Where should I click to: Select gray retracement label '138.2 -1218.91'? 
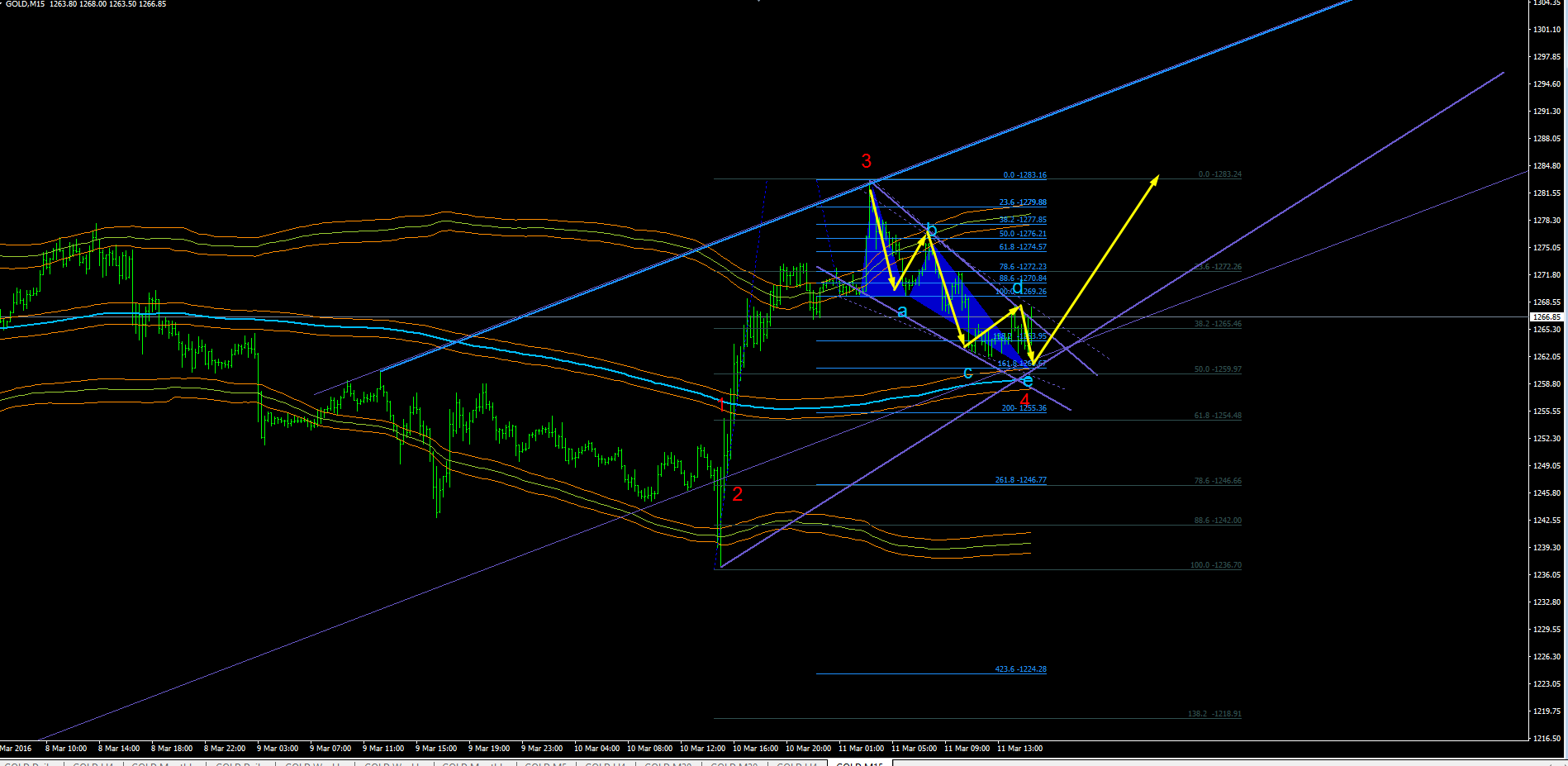[x=1214, y=714]
